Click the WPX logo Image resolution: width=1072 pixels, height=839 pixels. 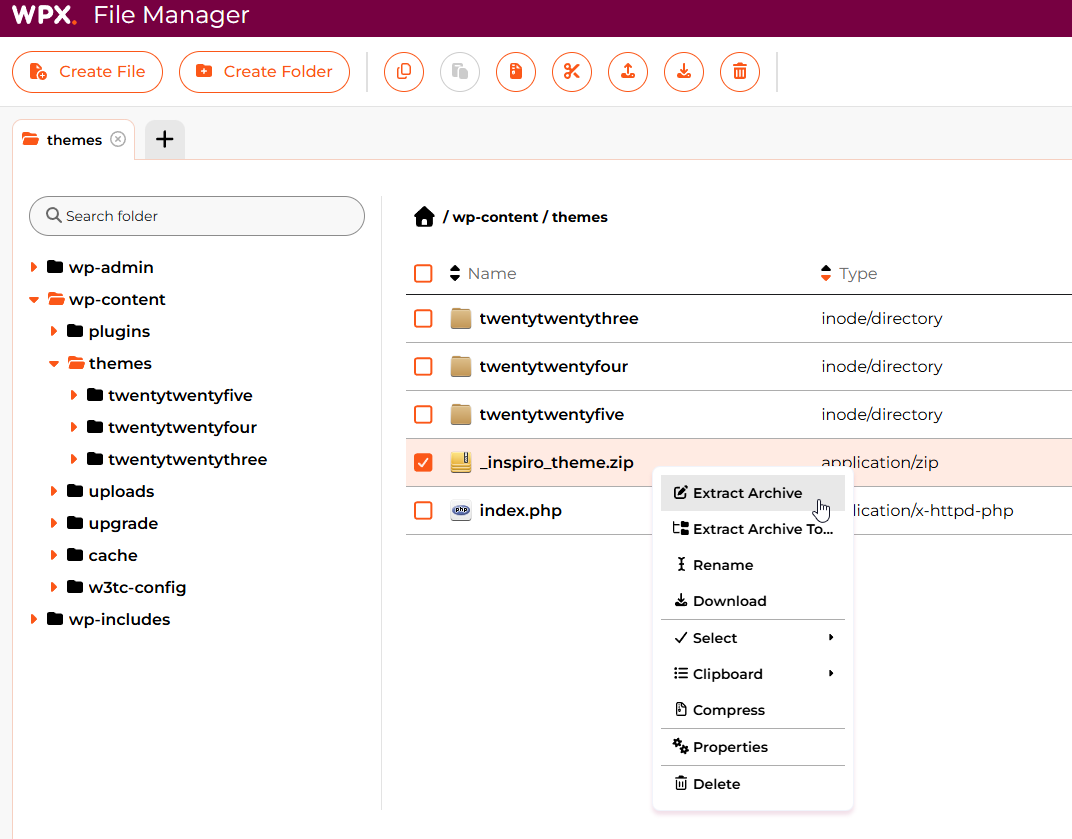coord(44,15)
